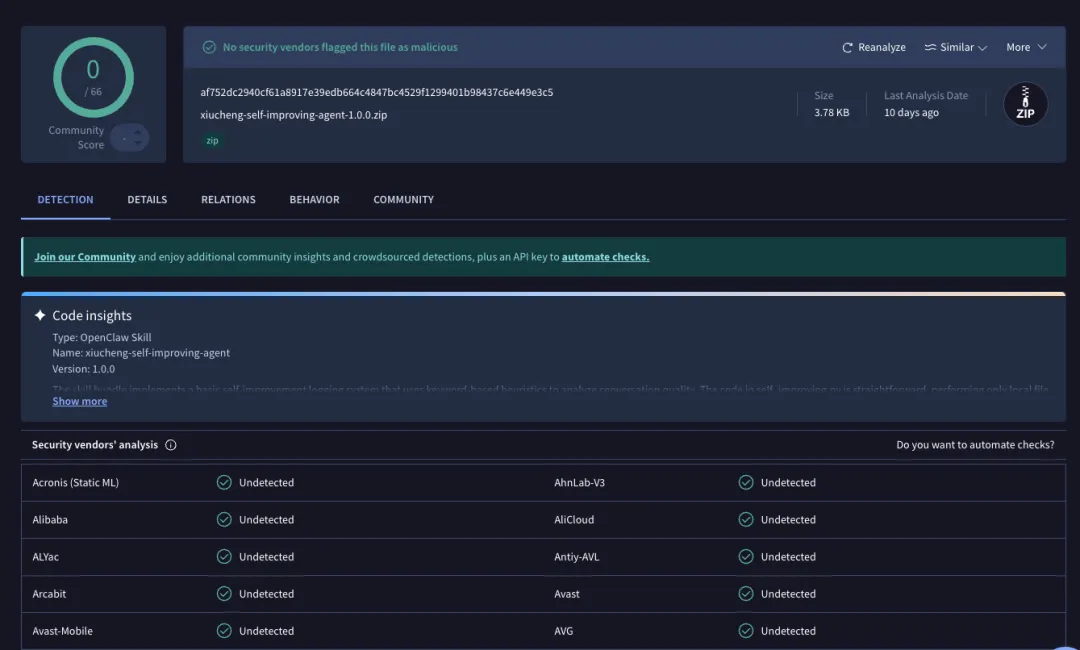Go to the Relations tab

[x=228, y=200]
